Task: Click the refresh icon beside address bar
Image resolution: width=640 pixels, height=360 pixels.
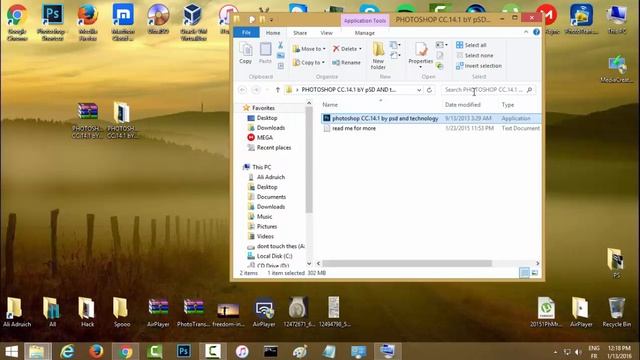Action: [x=429, y=90]
